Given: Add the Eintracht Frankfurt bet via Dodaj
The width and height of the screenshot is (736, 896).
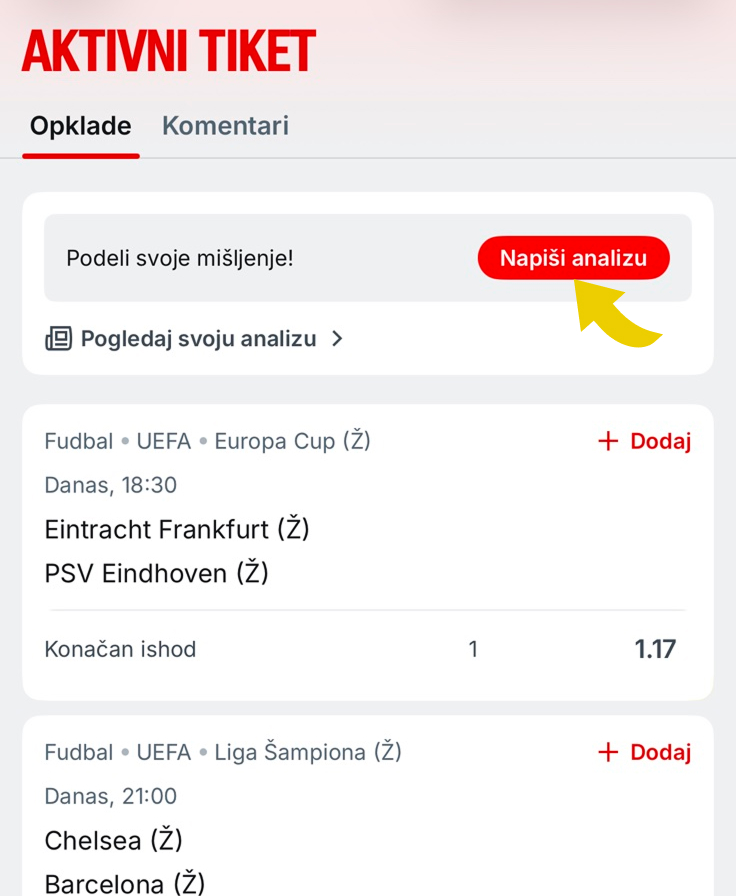Looking at the screenshot, I should click(x=645, y=441).
